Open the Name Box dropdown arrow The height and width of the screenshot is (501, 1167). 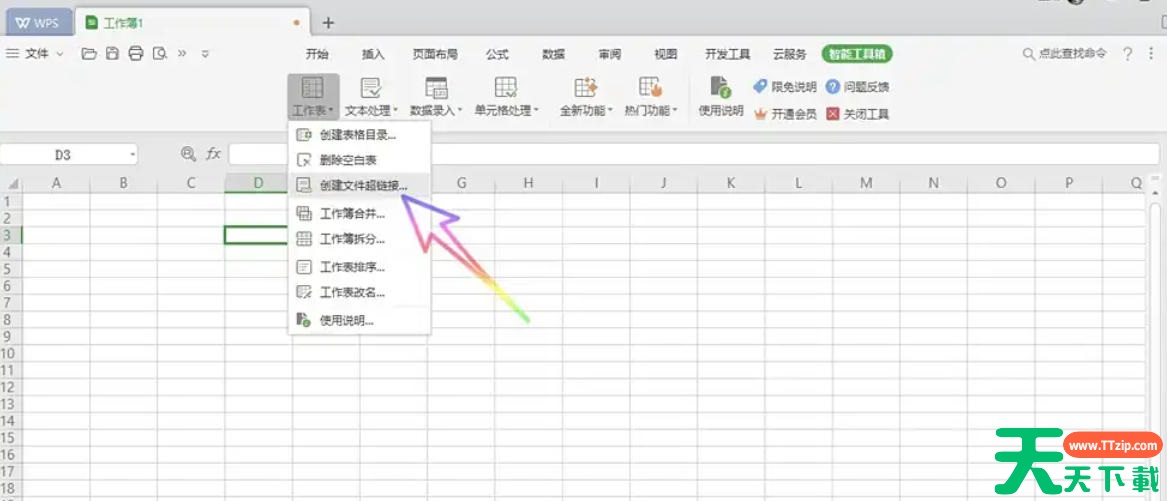pos(132,155)
